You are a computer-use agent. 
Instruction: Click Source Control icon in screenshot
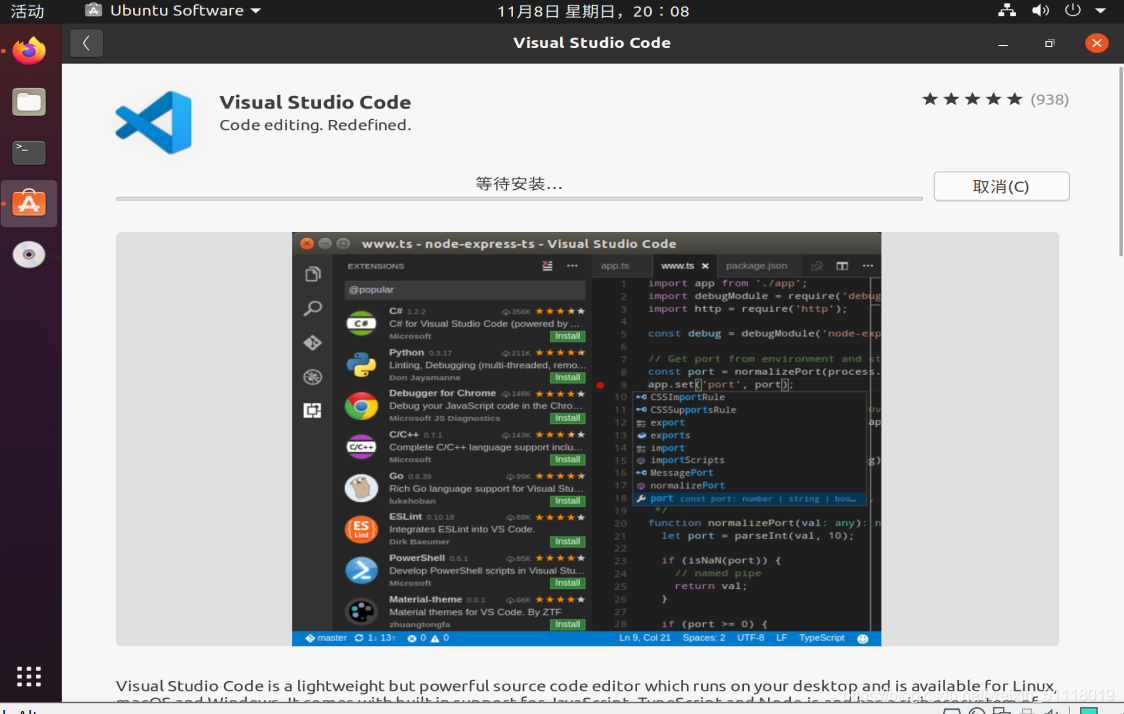coord(313,343)
